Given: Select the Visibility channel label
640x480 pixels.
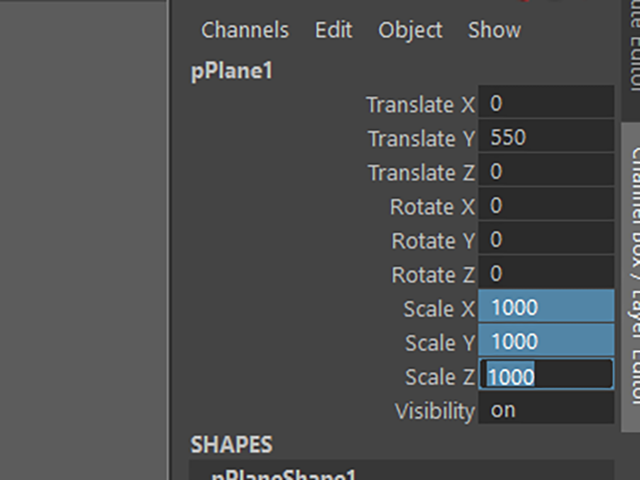Looking at the screenshot, I should pos(435,411).
